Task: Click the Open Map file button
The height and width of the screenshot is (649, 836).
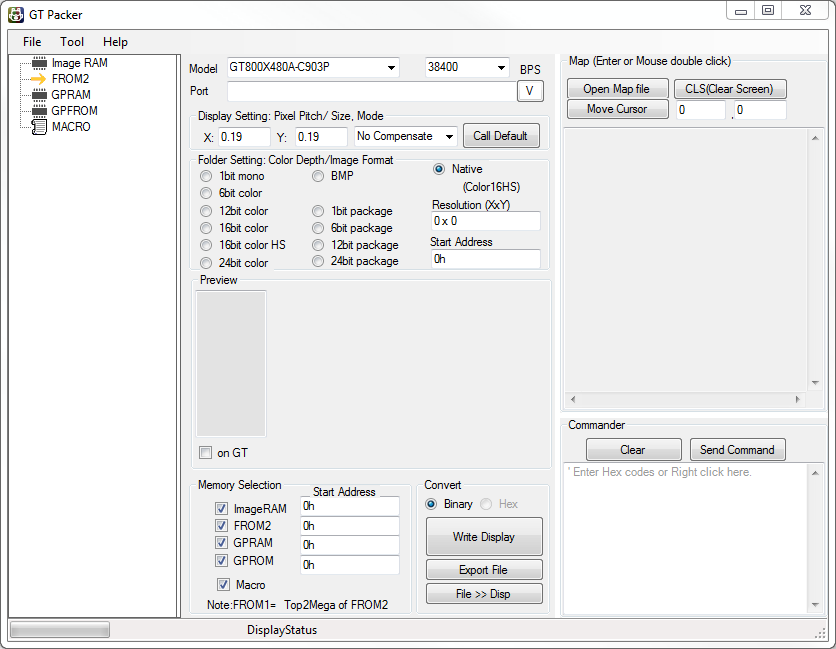Action: tap(616, 89)
